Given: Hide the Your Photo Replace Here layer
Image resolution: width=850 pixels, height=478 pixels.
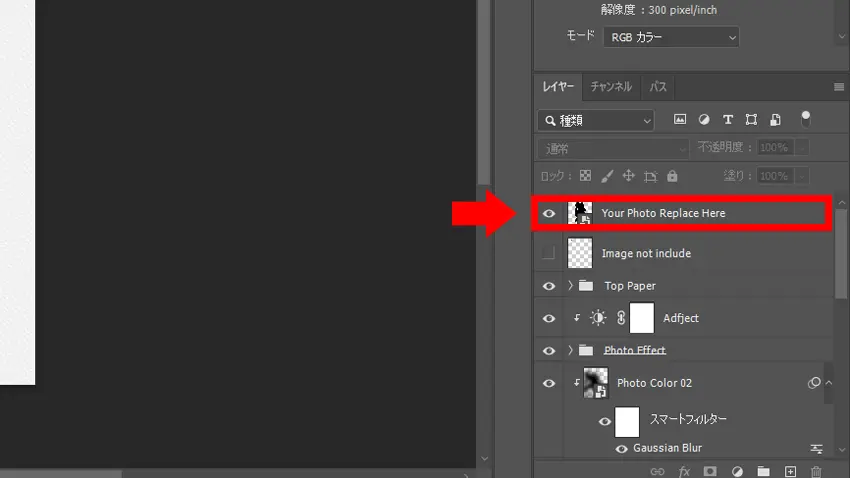Looking at the screenshot, I should pos(548,213).
